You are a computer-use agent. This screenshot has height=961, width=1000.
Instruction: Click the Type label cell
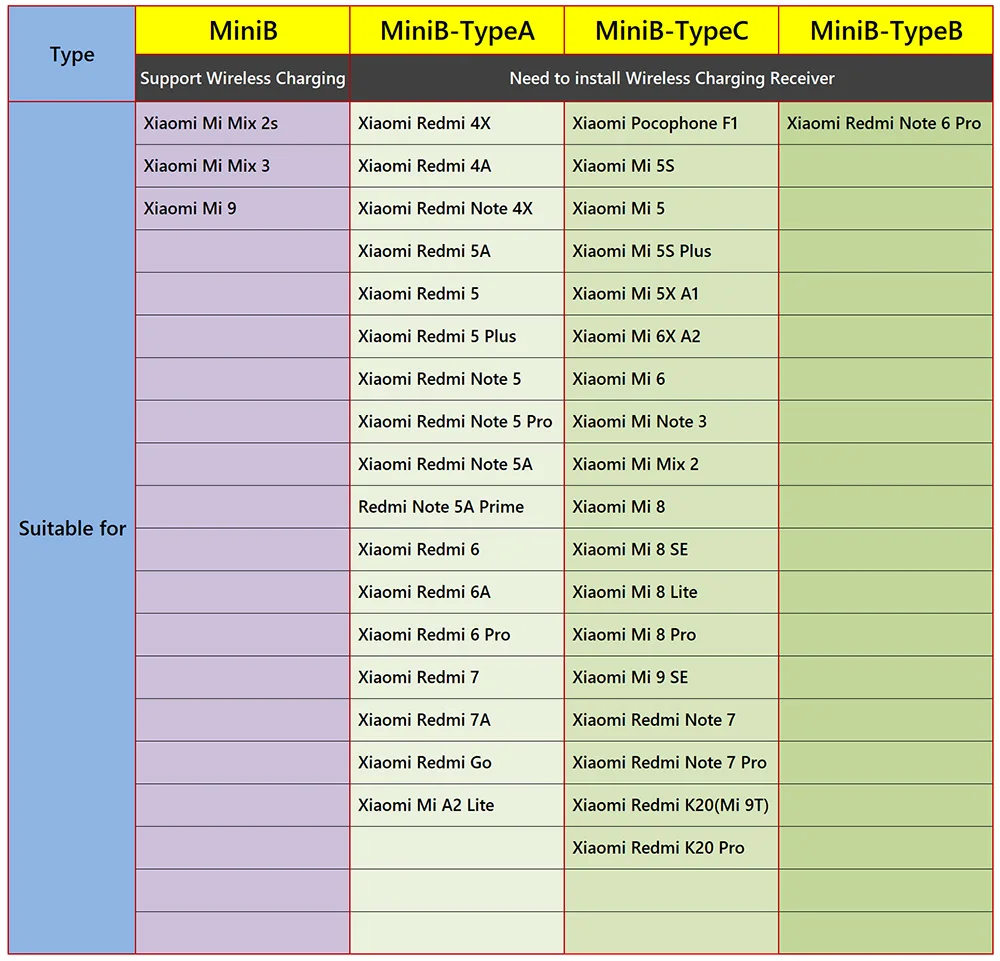[72, 54]
